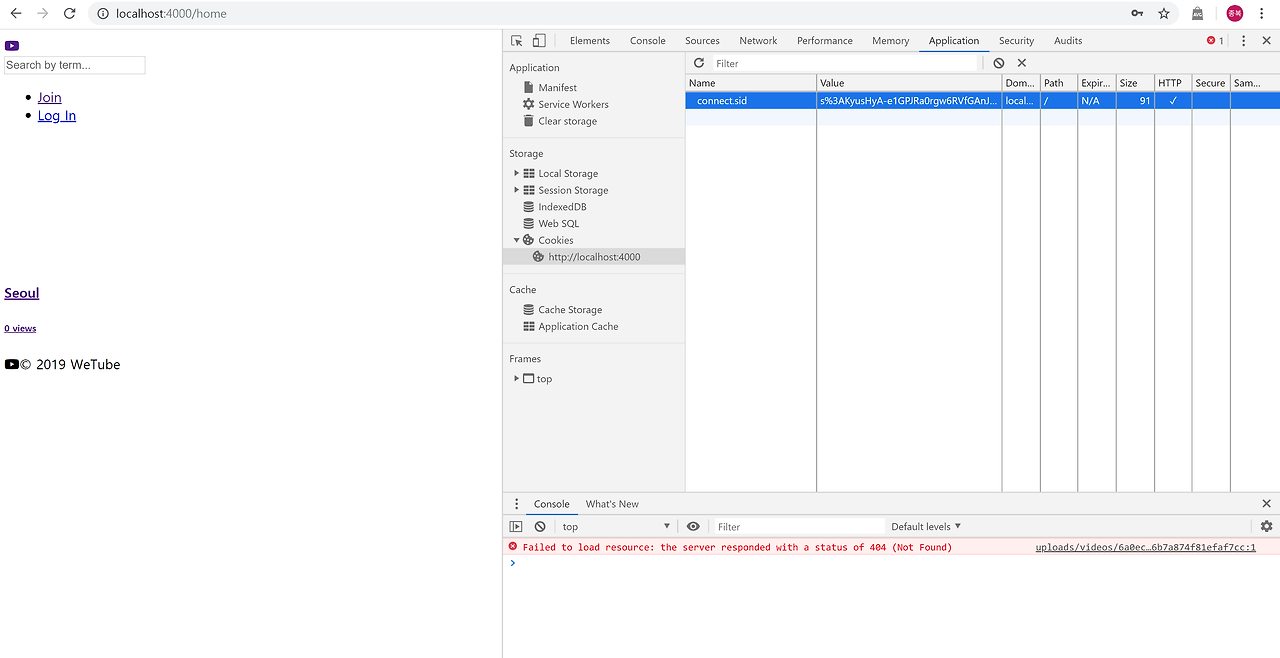The width and height of the screenshot is (1280, 658).
Task: Click the browser address bar URL
Action: 171,14
